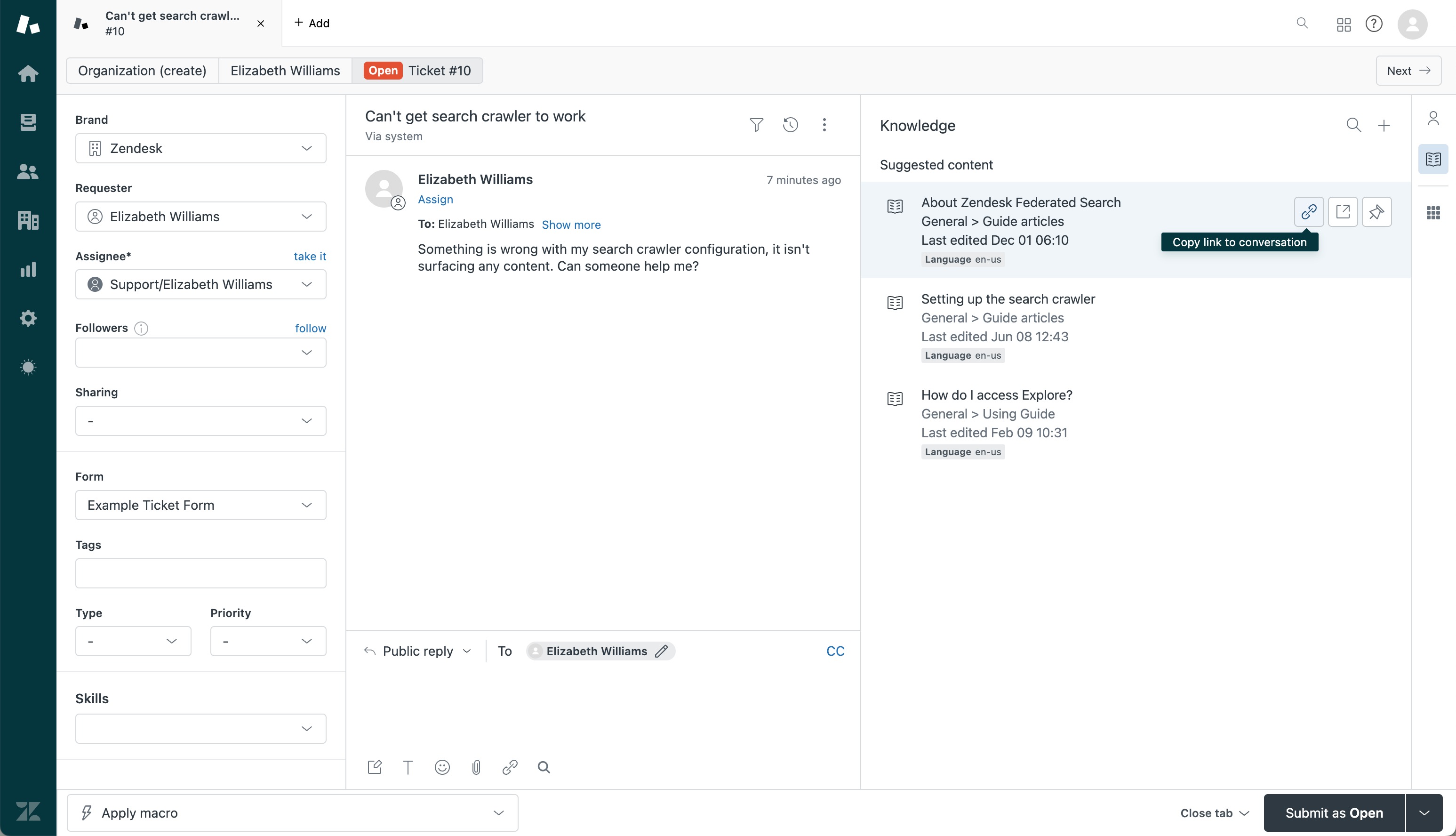This screenshot has width=1456, height=836.
Task: Click the Assign link for this ticket
Action: click(x=435, y=200)
